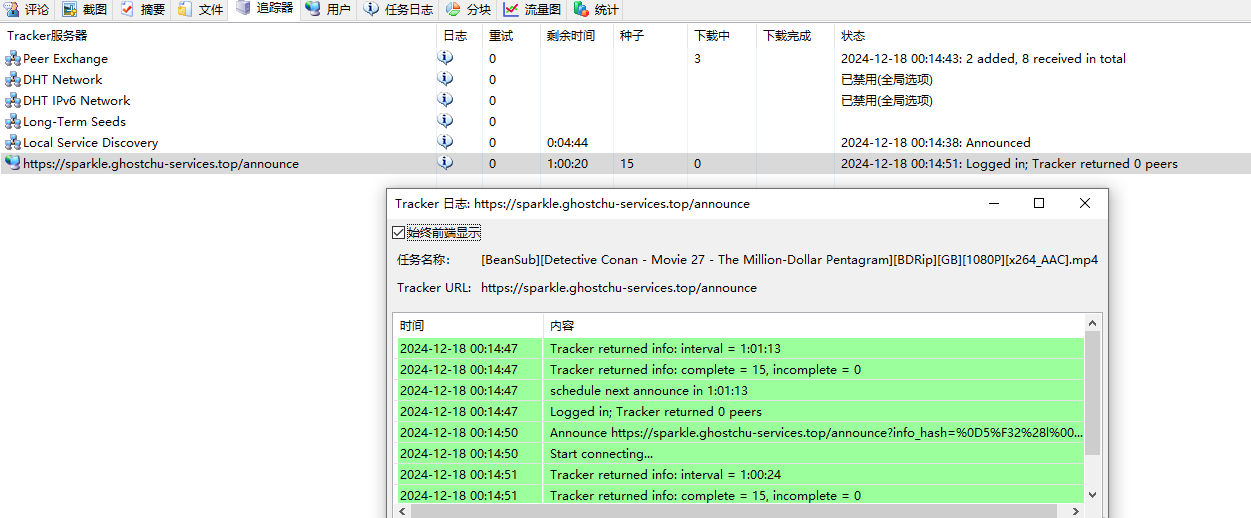
Task: Open log icon for Local Service Discovery
Action: tap(445, 142)
